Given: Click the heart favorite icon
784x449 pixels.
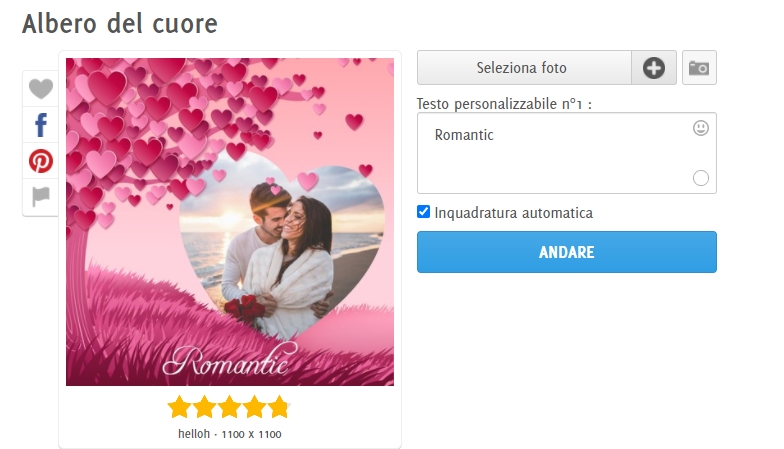Looking at the screenshot, I should tap(40, 89).
